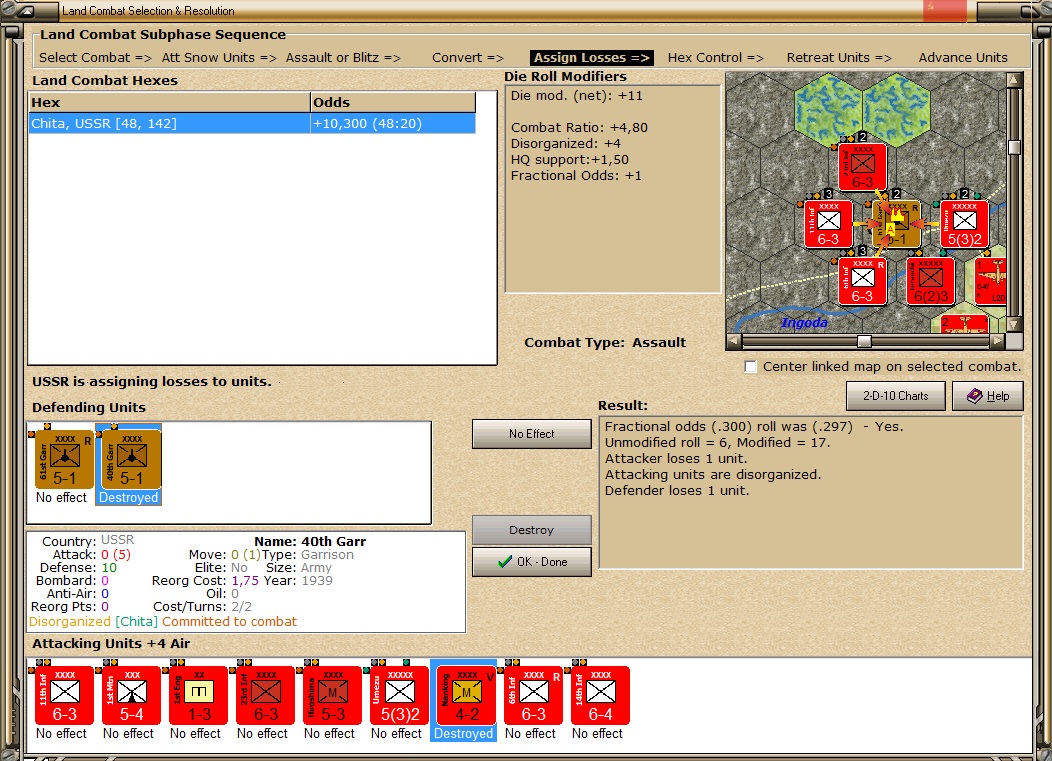
Task: Click the Assign Losses subphase label
Action: point(592,58)
